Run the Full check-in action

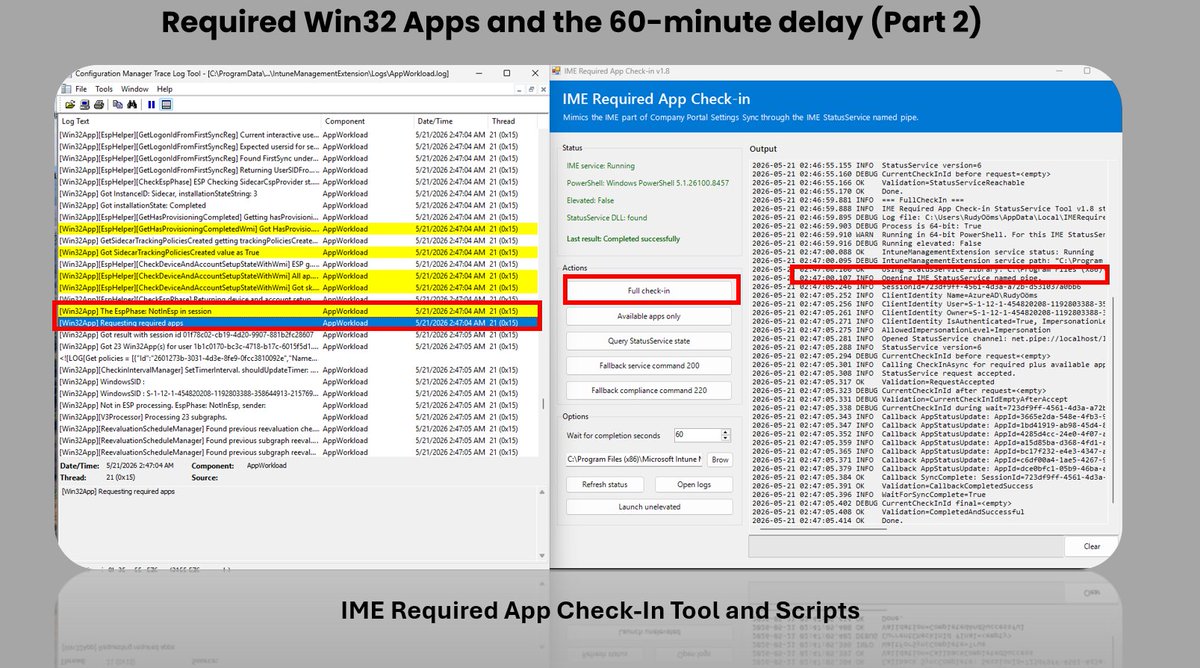tap(651, 290)
